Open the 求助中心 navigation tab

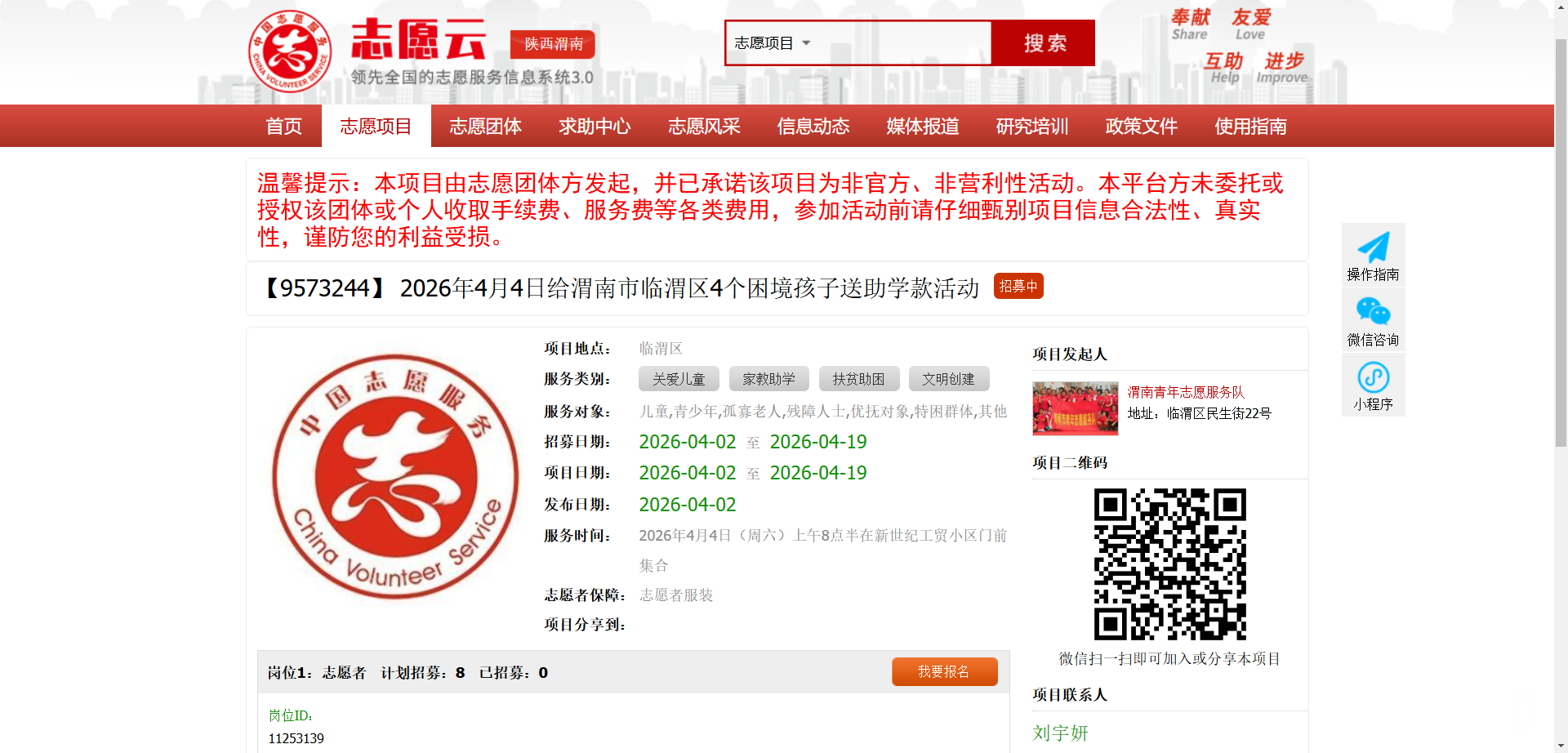coord(595,127)
